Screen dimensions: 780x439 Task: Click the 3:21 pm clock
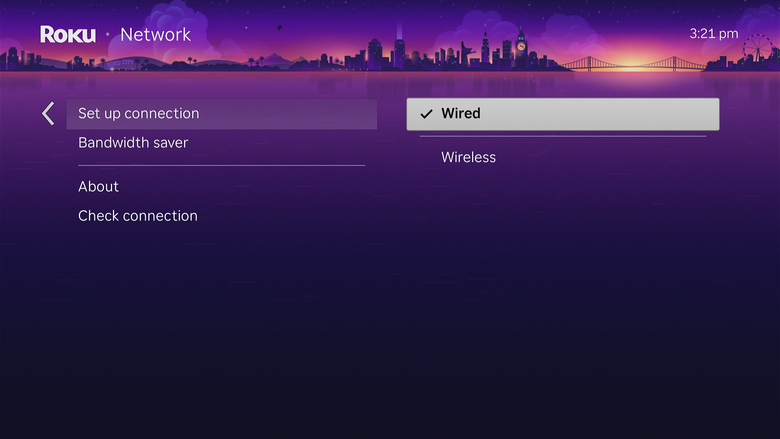point(714,34)
